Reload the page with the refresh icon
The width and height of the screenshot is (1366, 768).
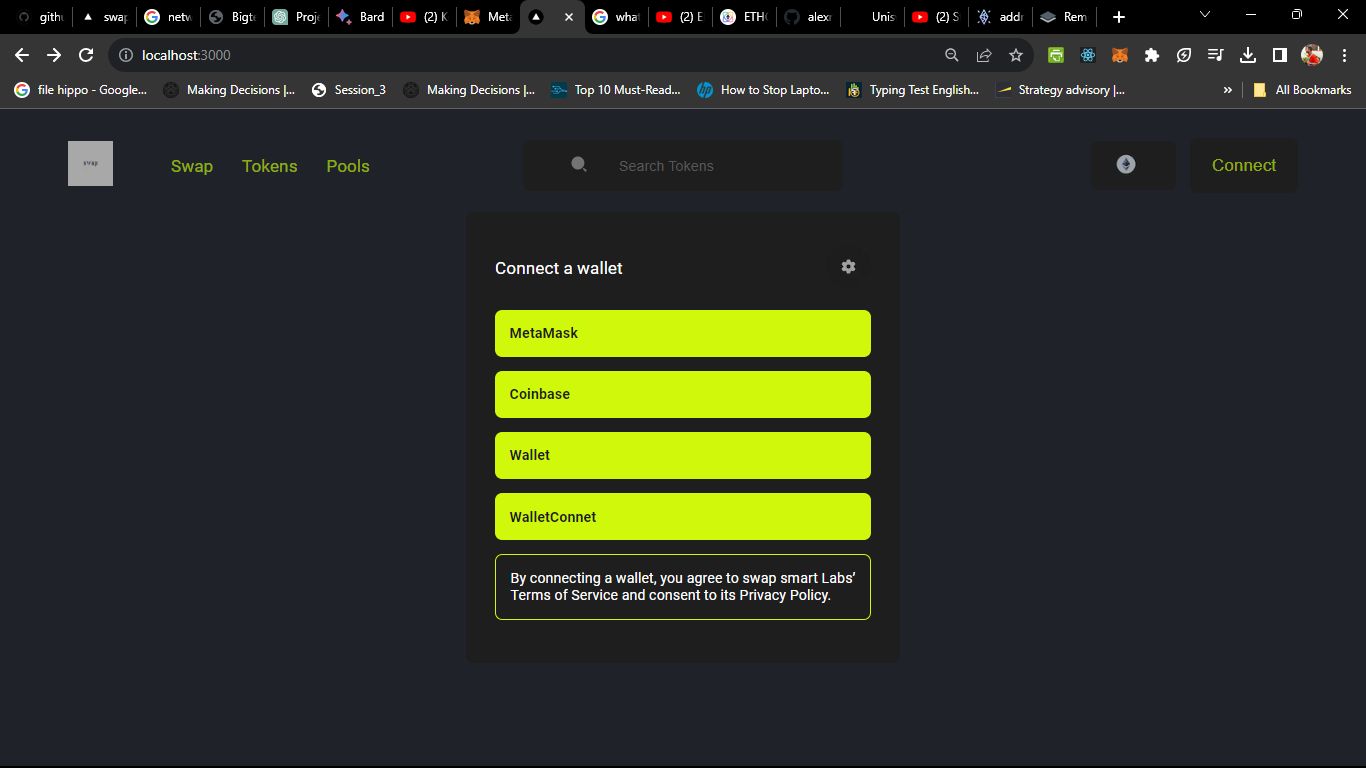click(x=86, y=55)
